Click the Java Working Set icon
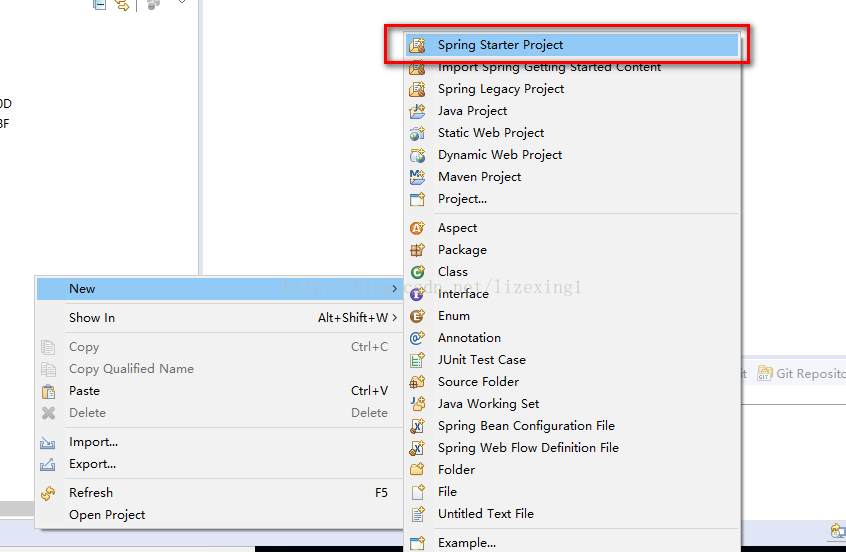The height and width of the screenshot is (552, 846). click(417, 404)
